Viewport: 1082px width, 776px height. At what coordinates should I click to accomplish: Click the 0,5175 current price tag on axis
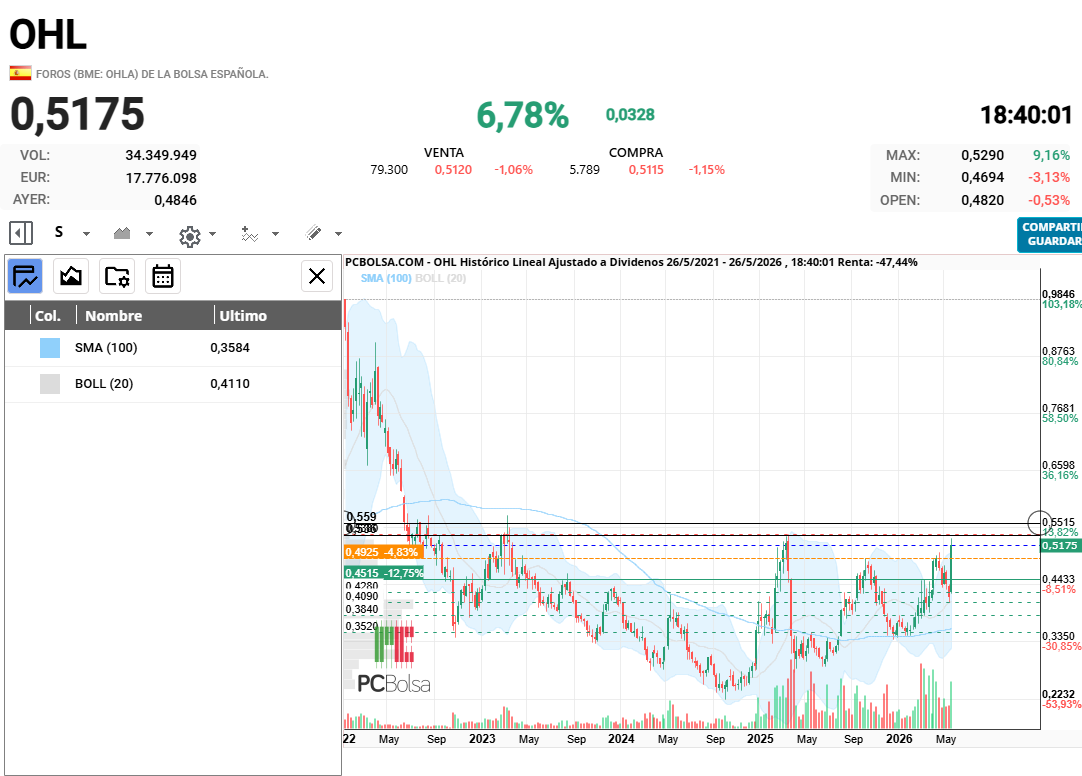[x=1060, y=546]
